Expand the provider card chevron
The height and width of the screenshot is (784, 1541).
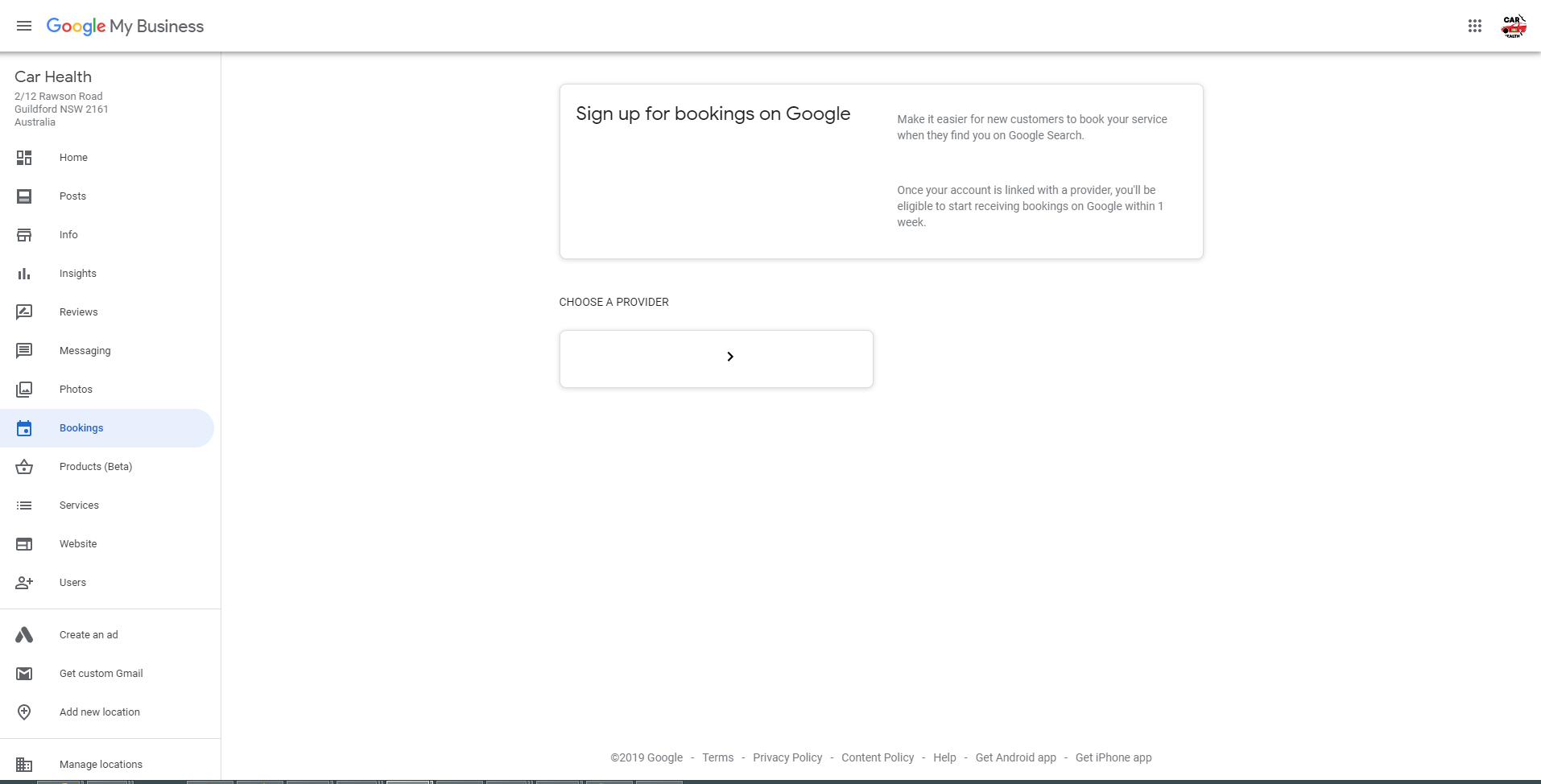730,357
